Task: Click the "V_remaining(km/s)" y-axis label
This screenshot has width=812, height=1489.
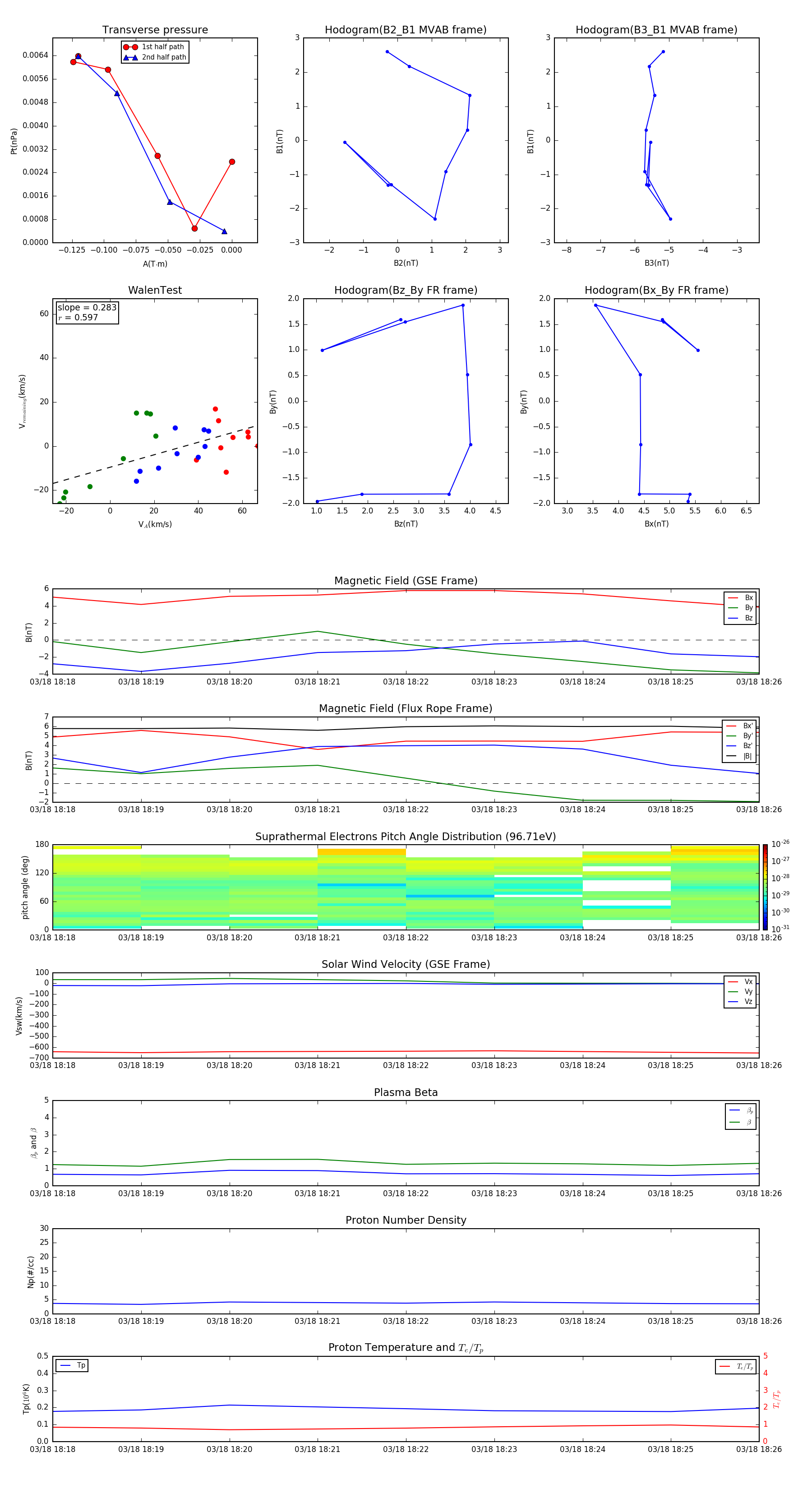Action: click(x=22, y=401)
